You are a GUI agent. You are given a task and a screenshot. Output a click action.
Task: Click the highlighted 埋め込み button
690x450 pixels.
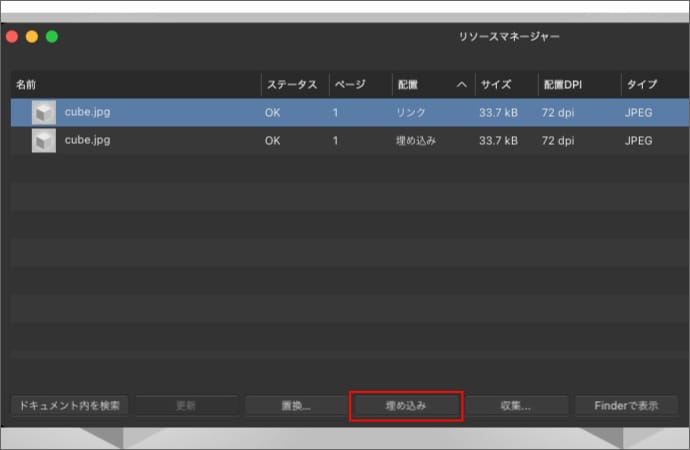(x=406, y=406)
